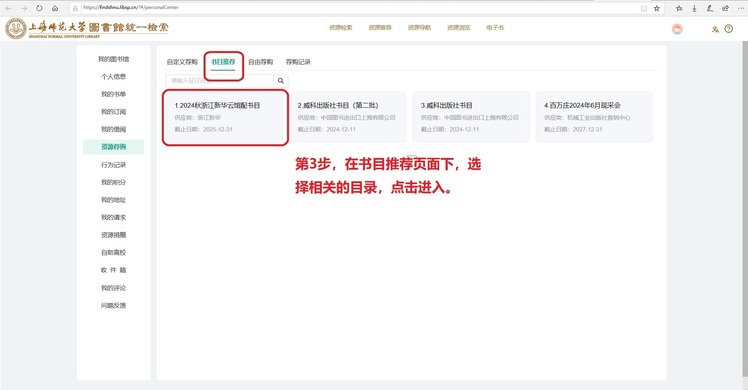Select 个人信息 in sidebar
Screen dimensions: 748x390
point(114,77)
